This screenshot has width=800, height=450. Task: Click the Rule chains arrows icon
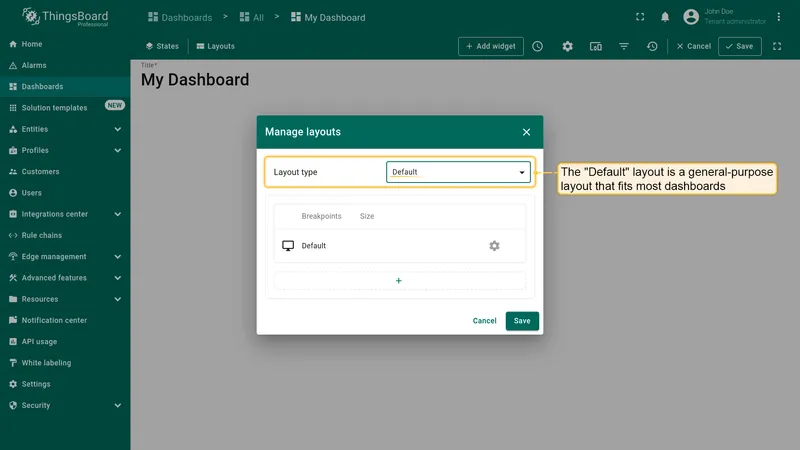(x=13, y=235)
